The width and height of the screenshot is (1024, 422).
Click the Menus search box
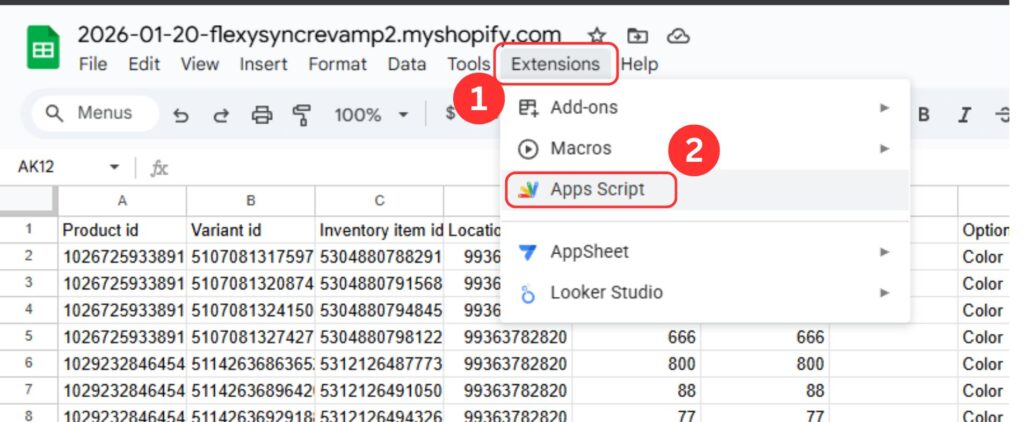point(96,113)
